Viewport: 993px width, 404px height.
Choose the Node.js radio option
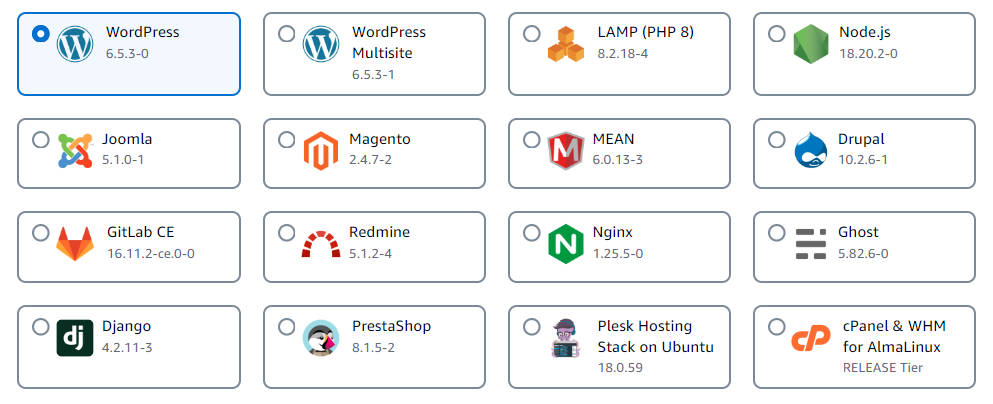pos(776,34)
